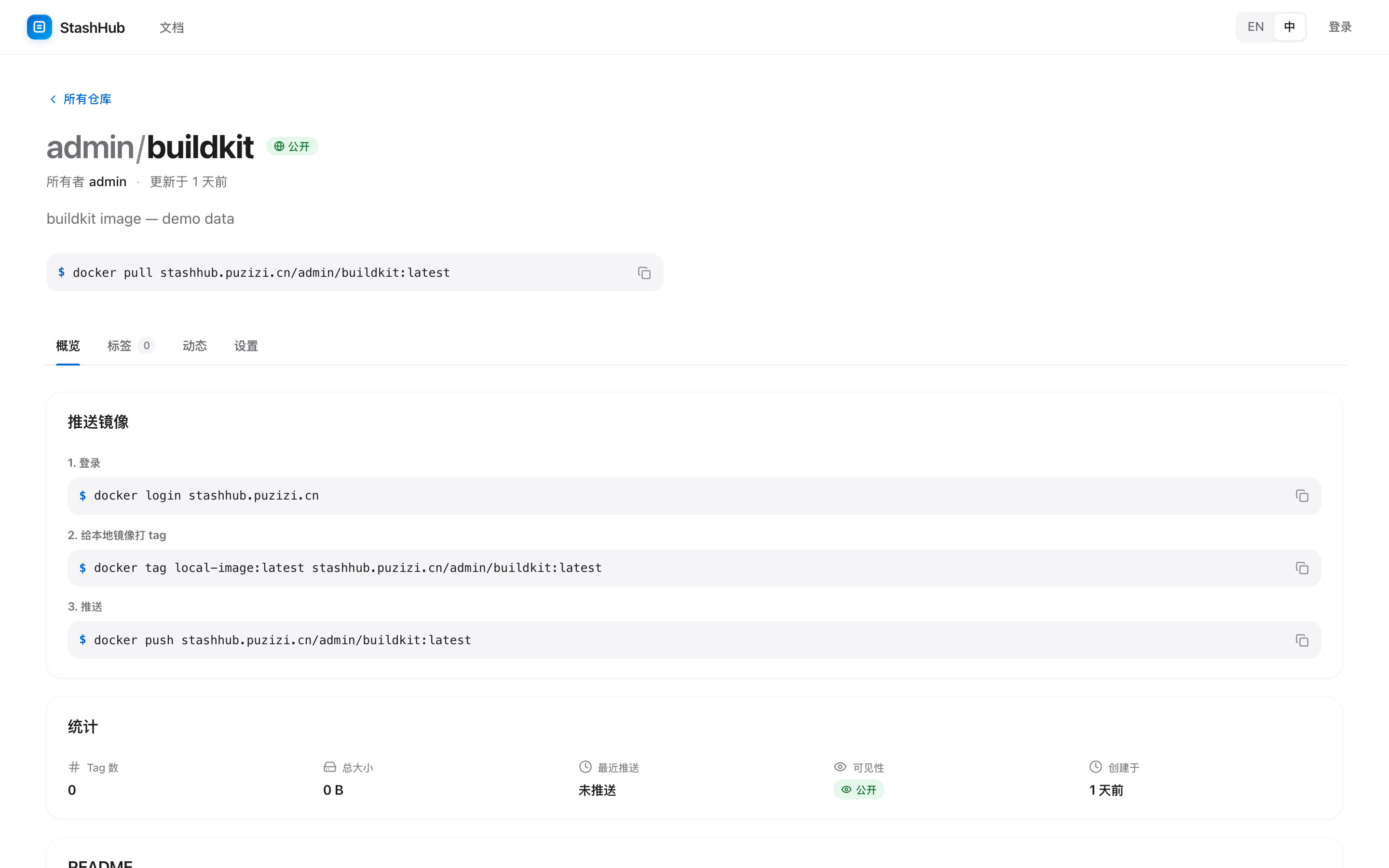Switch language to EN

1255,27
